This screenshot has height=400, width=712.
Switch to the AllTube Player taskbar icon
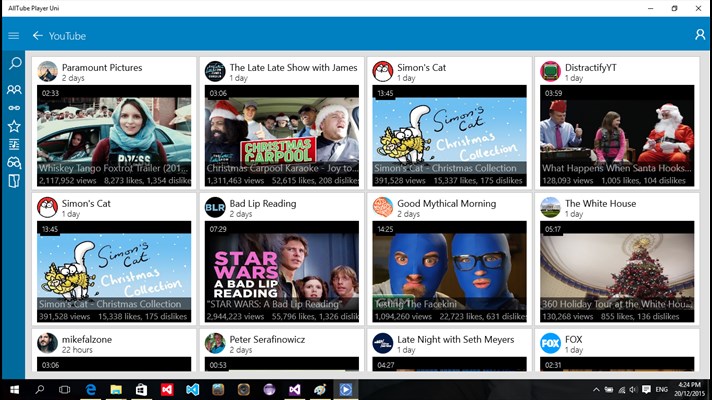point(346,390)
